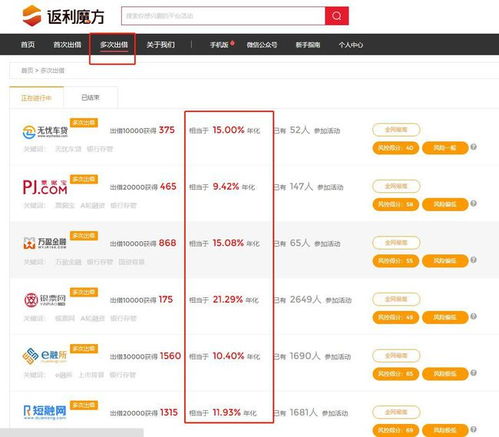Screen dimensions: 499x437
Task: Click the 1681人 participants text
Action: pos(303,412)
